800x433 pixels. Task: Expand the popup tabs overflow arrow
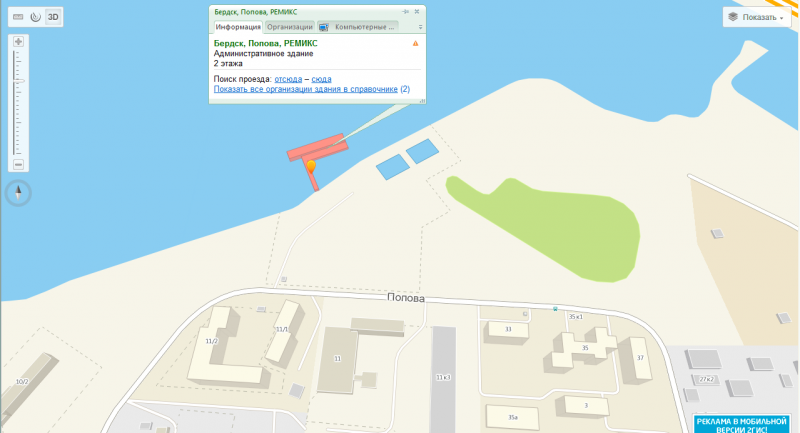[420, 27]
